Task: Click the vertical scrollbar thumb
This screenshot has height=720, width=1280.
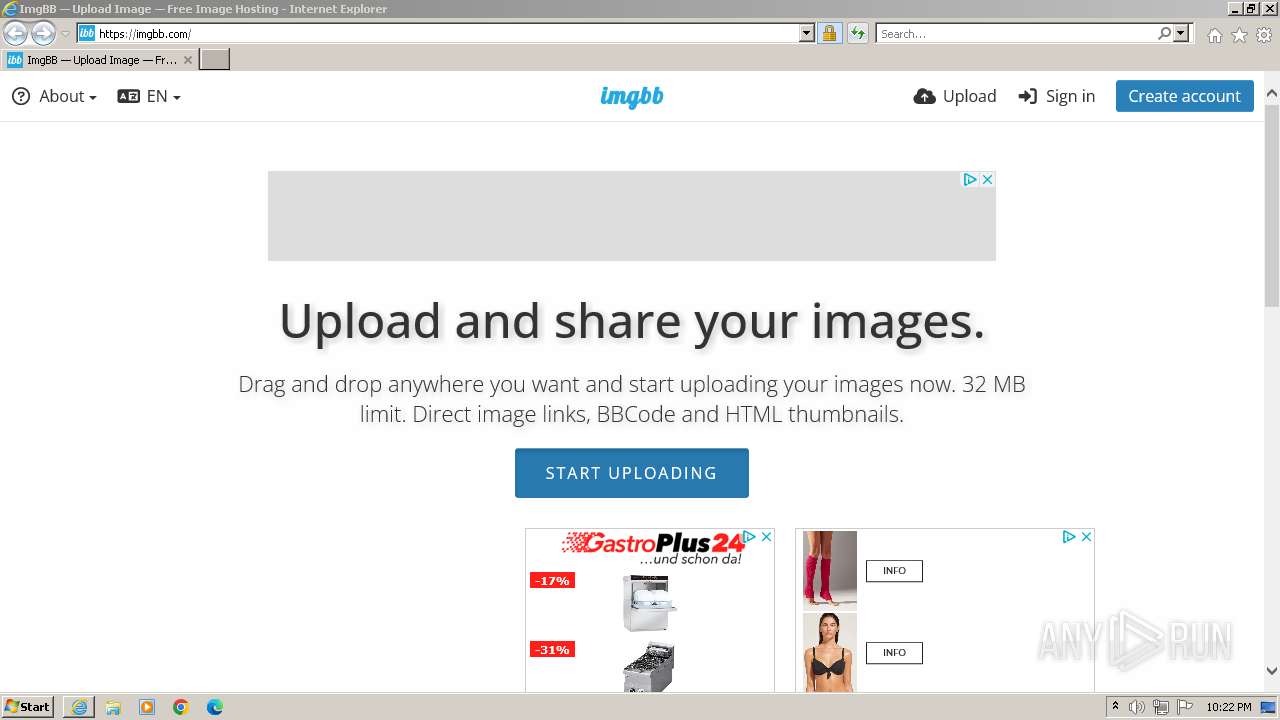Action: (x=1272, y=205)
